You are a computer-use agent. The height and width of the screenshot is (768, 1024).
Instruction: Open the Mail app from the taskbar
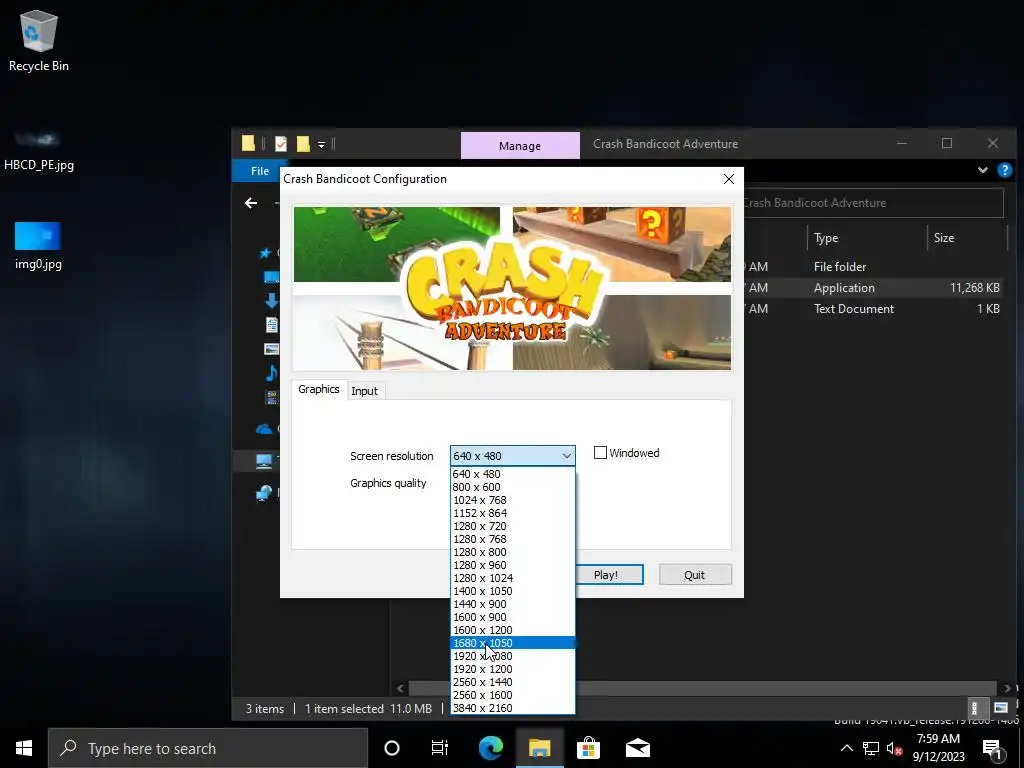click(x=637, y=748)
